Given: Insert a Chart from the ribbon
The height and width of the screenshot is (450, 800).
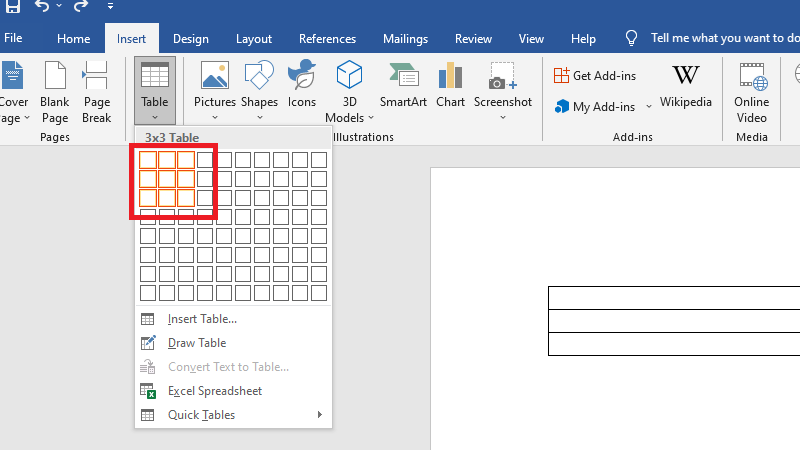Looking at the screenshot, I should (450, 78).
